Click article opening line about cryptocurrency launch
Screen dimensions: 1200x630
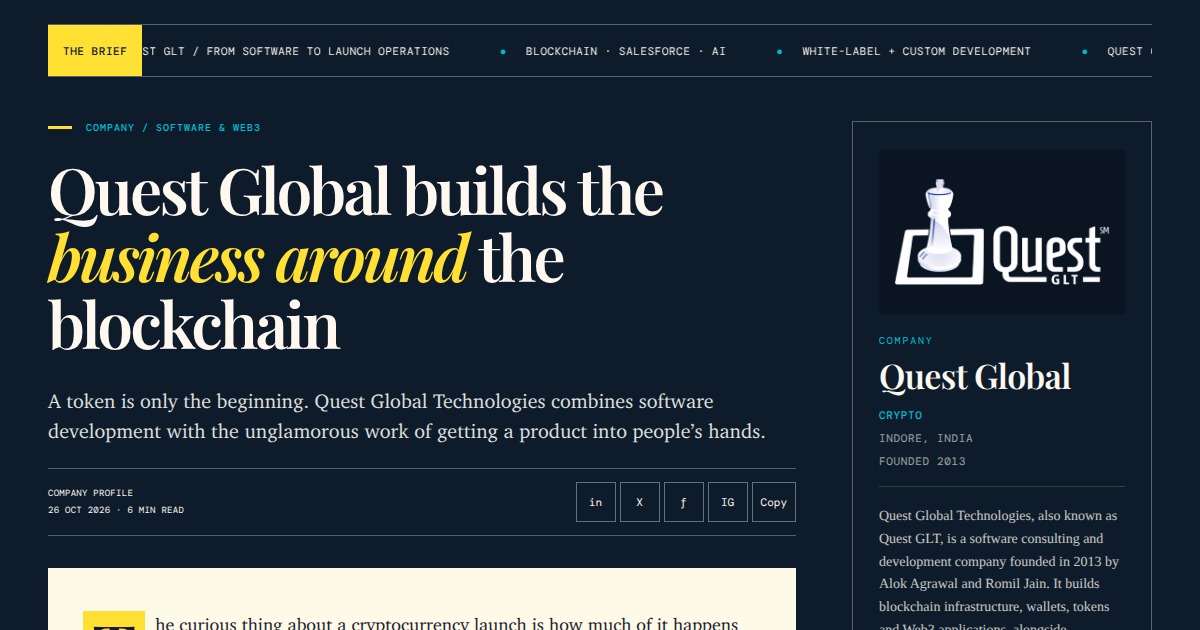[x=447, y=624]
